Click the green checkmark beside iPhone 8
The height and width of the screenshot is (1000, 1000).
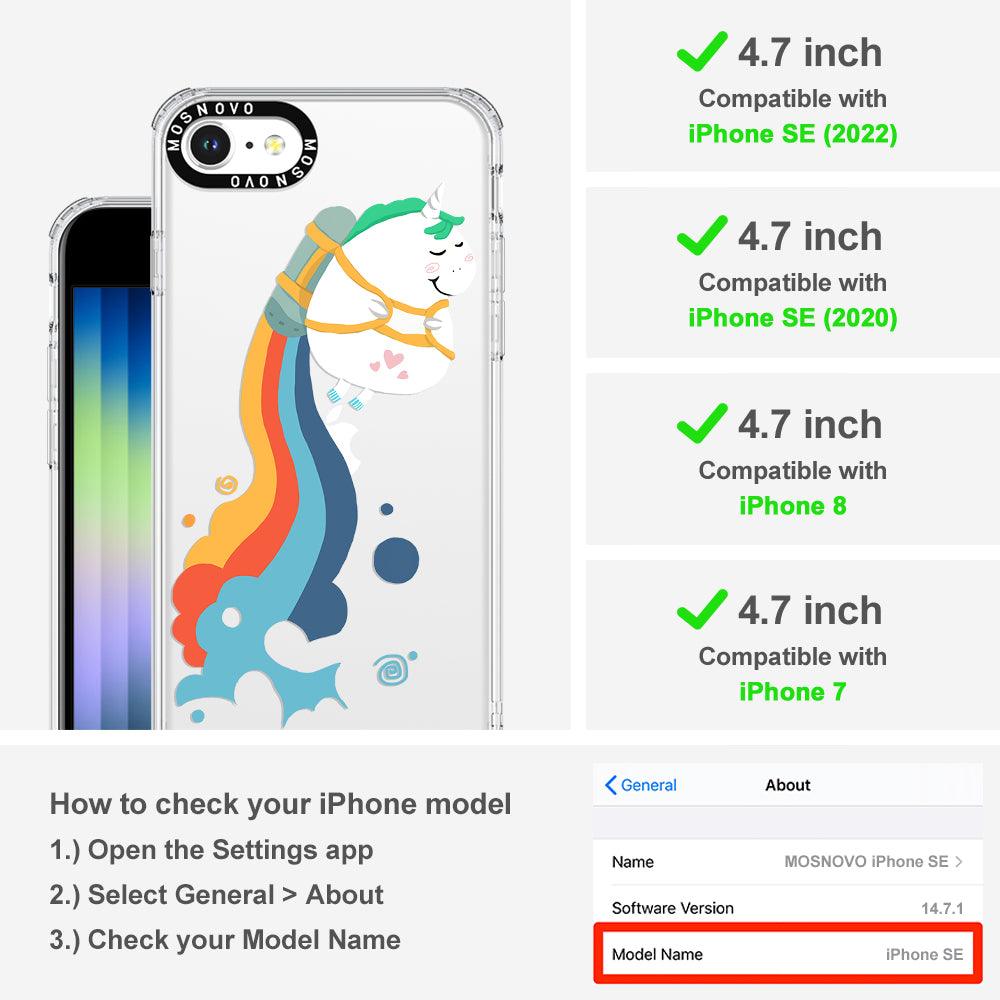(x=702, y=423)
